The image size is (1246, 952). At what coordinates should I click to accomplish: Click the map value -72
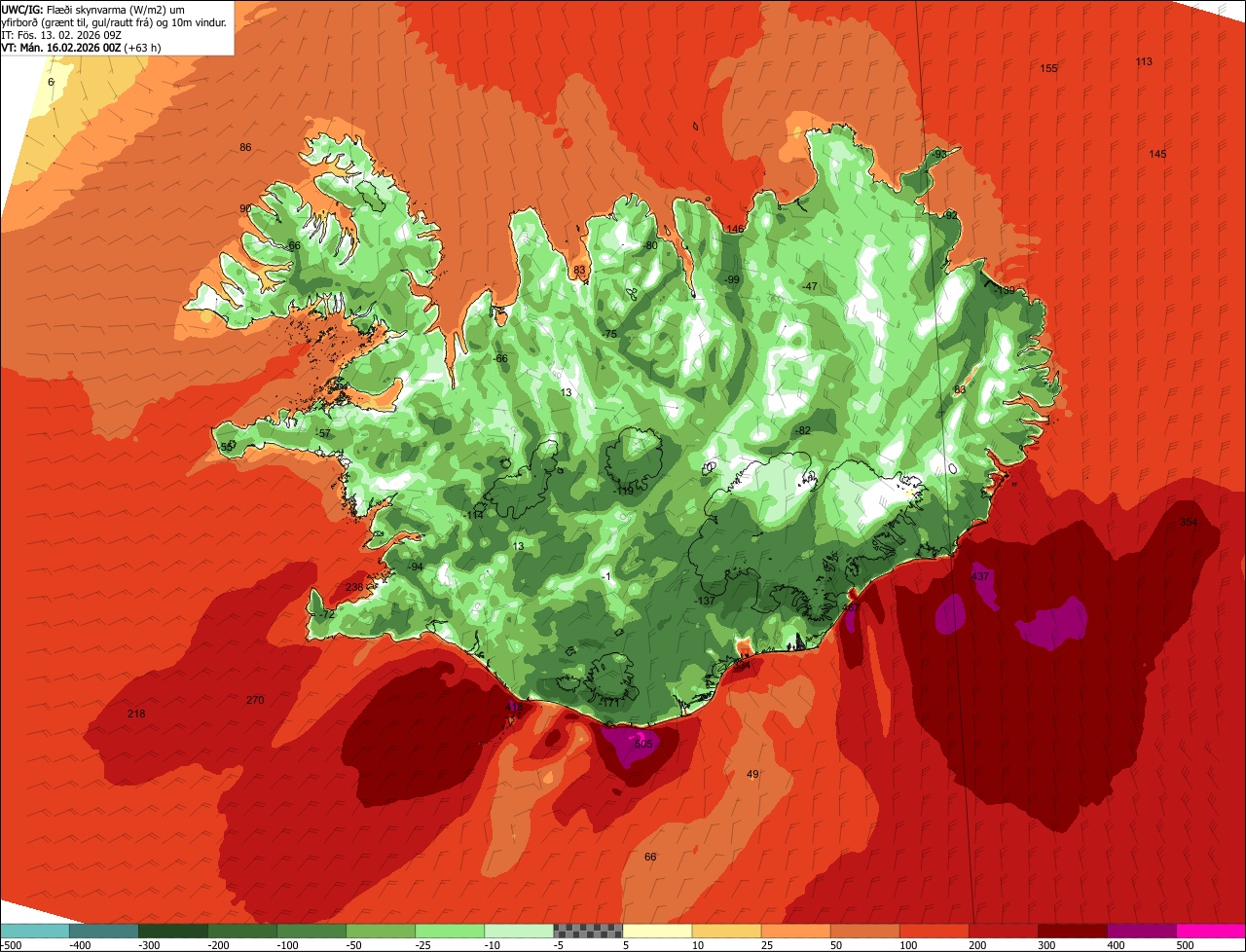pos(326,614)
